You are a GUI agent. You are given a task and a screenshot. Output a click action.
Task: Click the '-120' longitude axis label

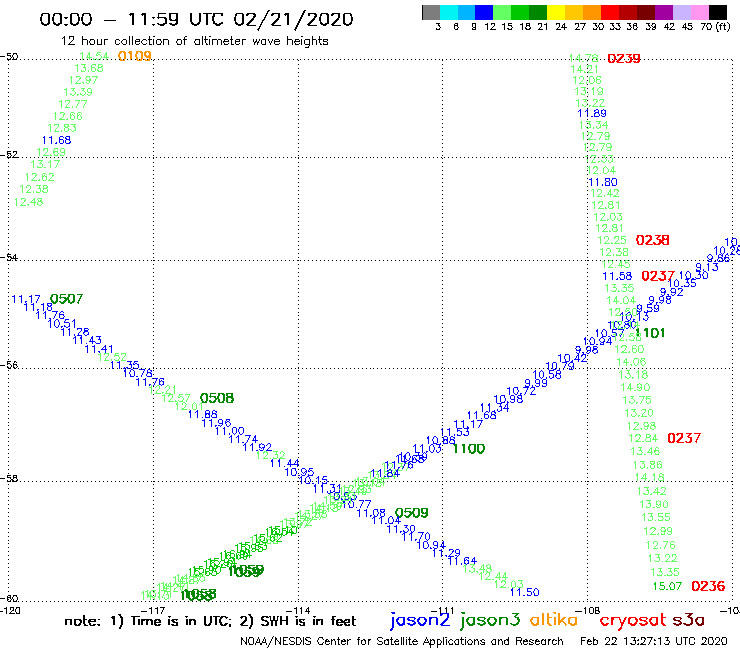(x=10, y=610)
